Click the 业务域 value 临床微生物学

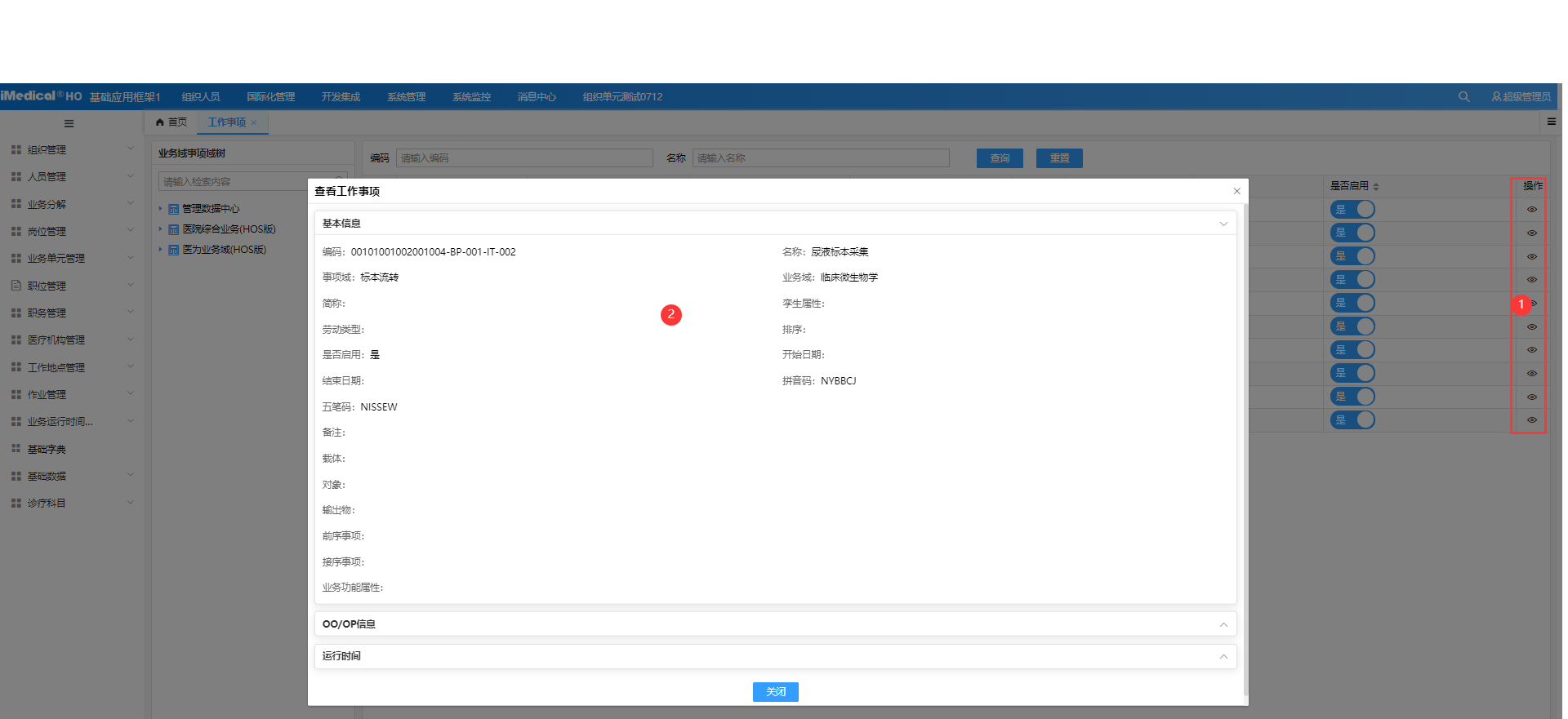click(x=849, y=277)
